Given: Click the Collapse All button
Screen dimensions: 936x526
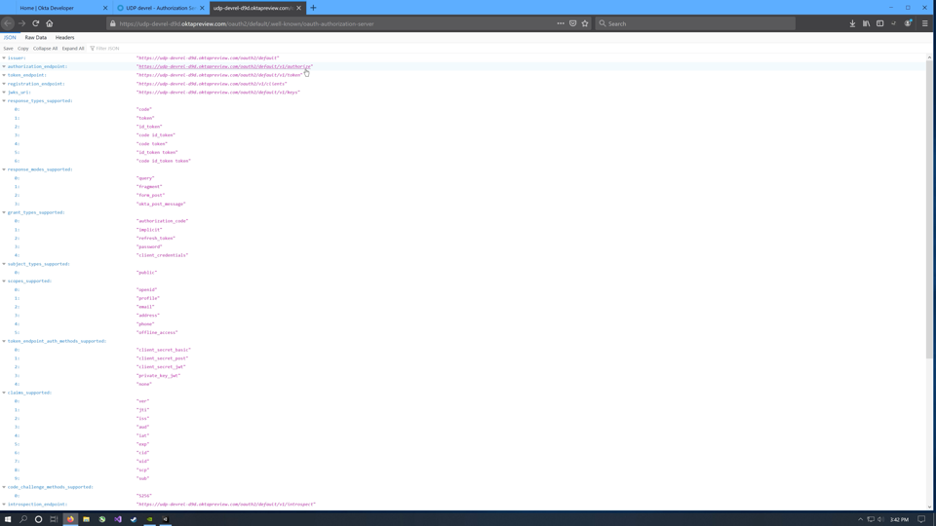Looking at the screenshot, I should [x=45, y=48].
